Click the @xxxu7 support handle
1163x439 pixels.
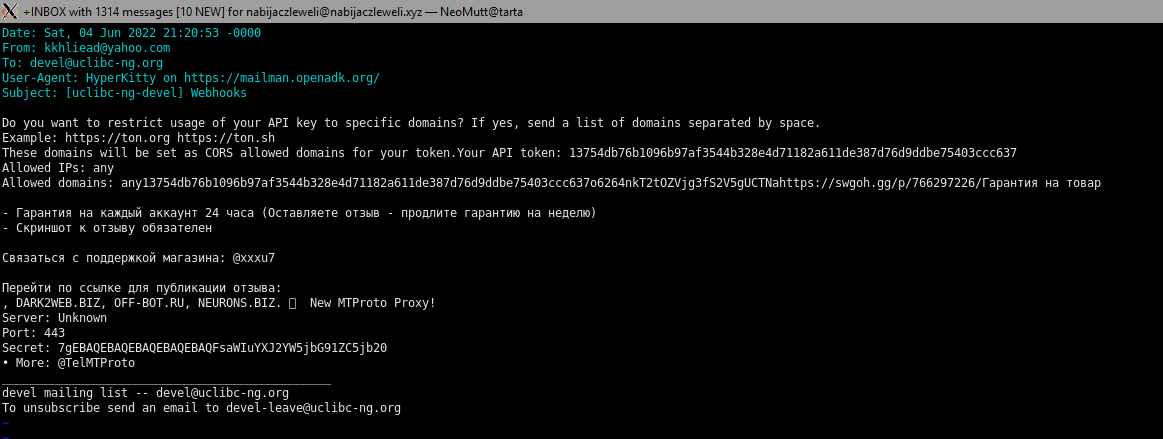pyautogui.click(x=253, y=257)
